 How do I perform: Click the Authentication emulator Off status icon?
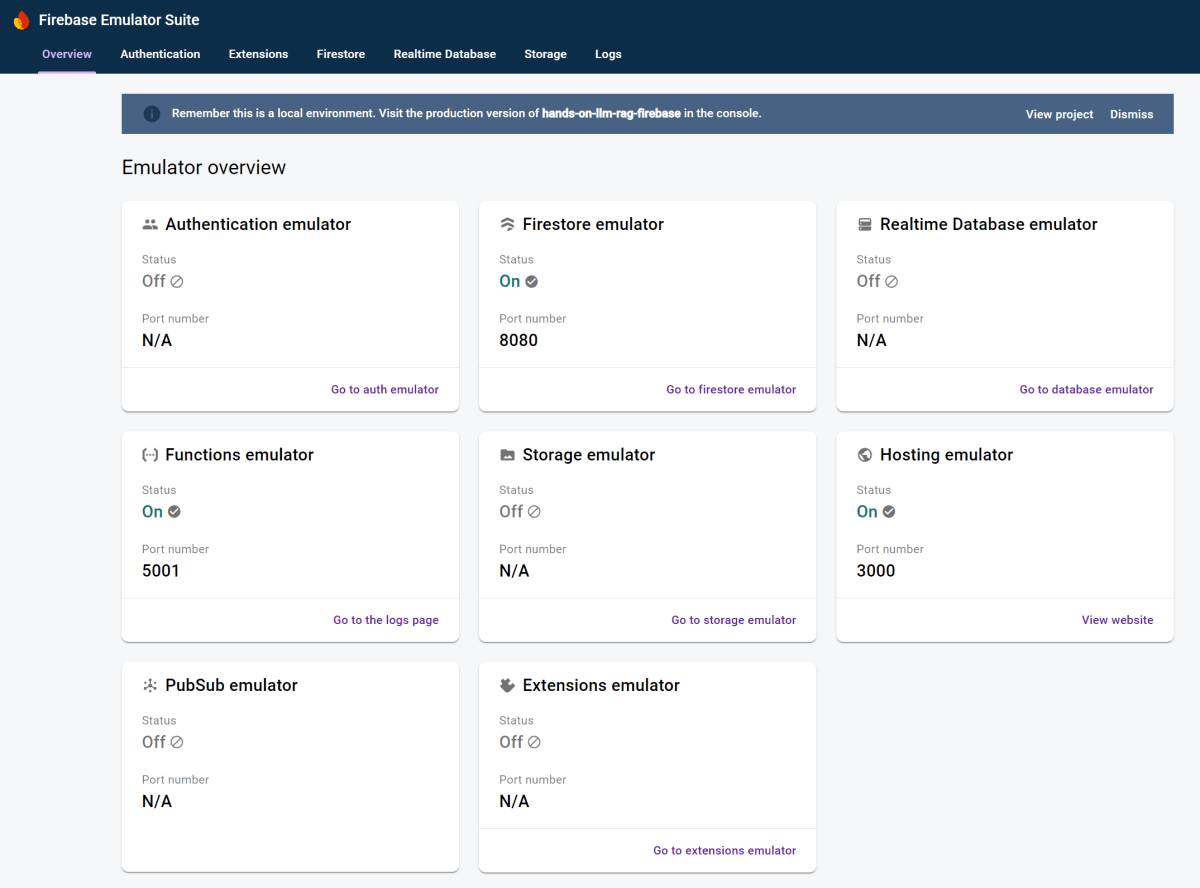(x=177, y=282)
